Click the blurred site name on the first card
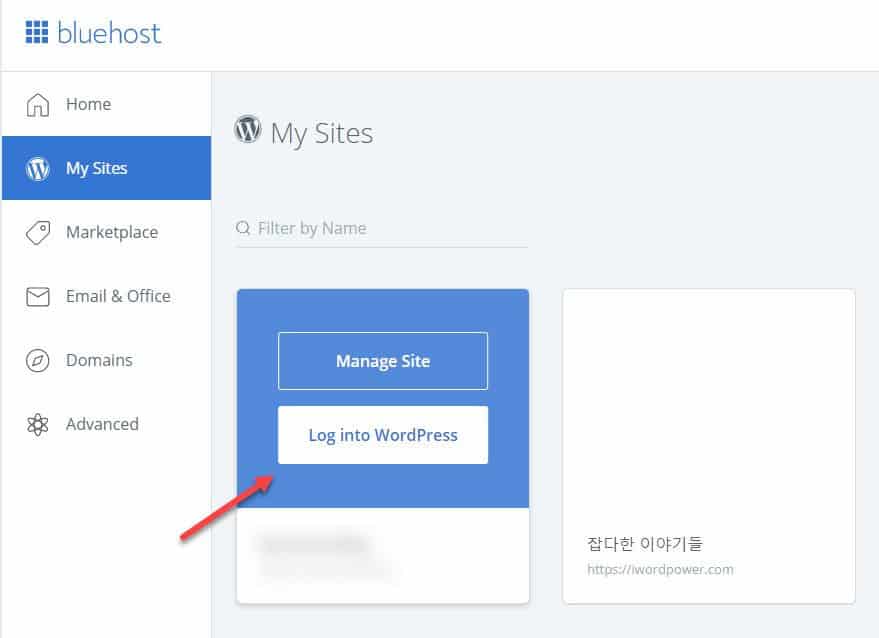The image size is (879, 638). [314, 544]
